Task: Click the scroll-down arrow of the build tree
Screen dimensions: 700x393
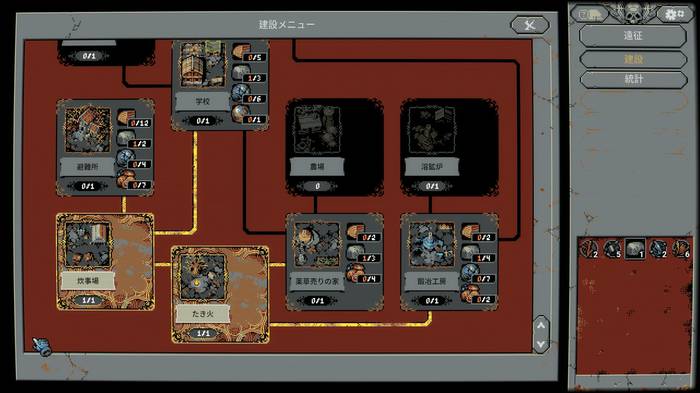Action: pyautogui.click(x=541, y=344)
